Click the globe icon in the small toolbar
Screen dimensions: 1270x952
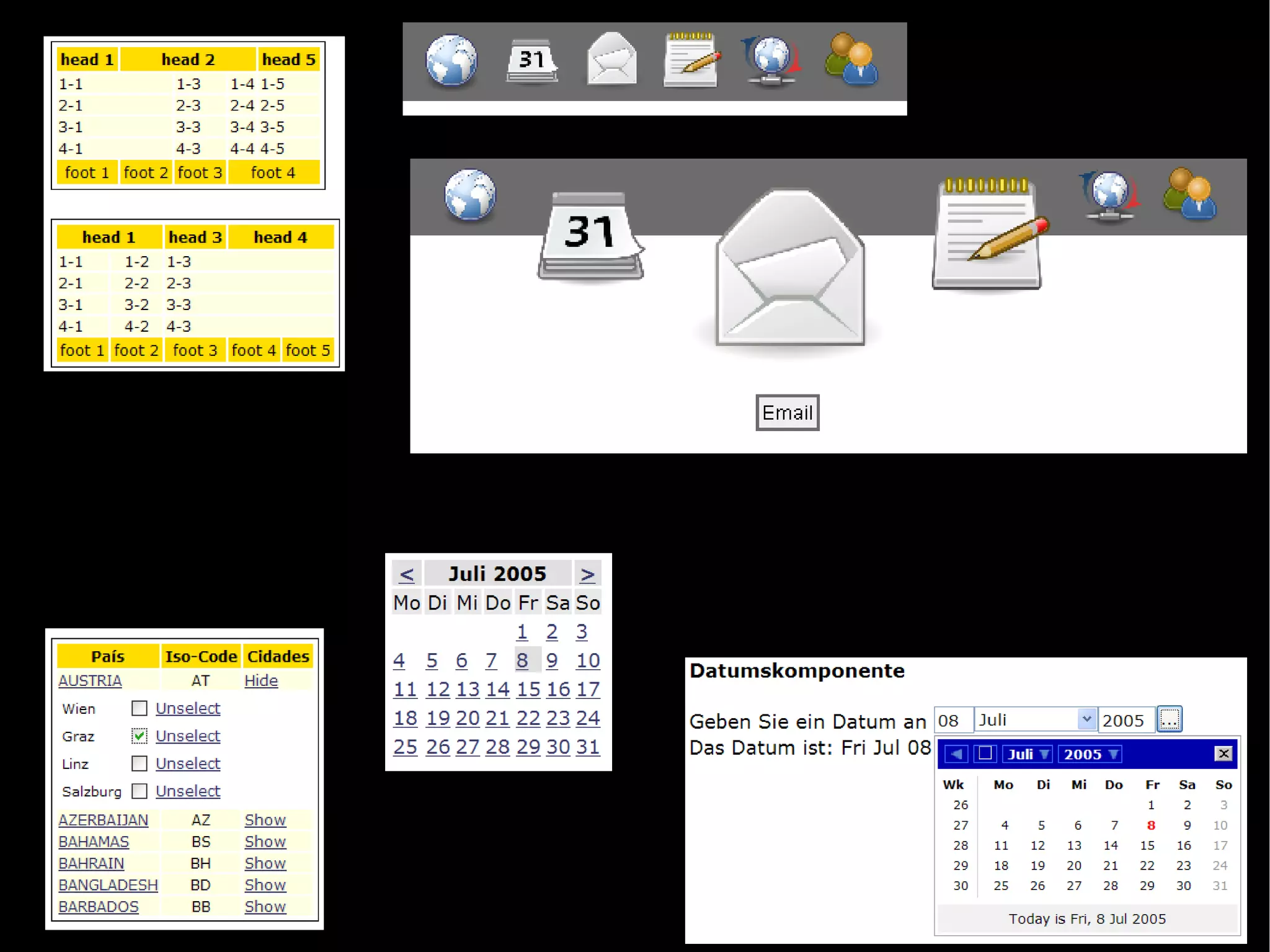click(x=451, y=60)
